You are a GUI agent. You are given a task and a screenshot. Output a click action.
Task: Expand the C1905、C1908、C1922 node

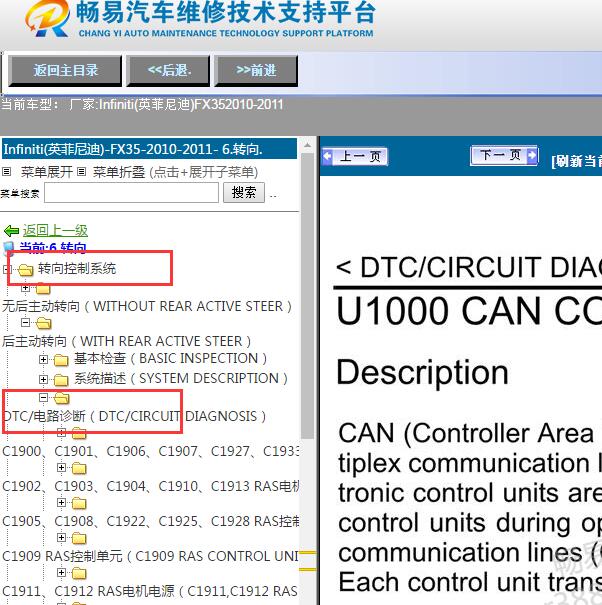coord(61,503)
